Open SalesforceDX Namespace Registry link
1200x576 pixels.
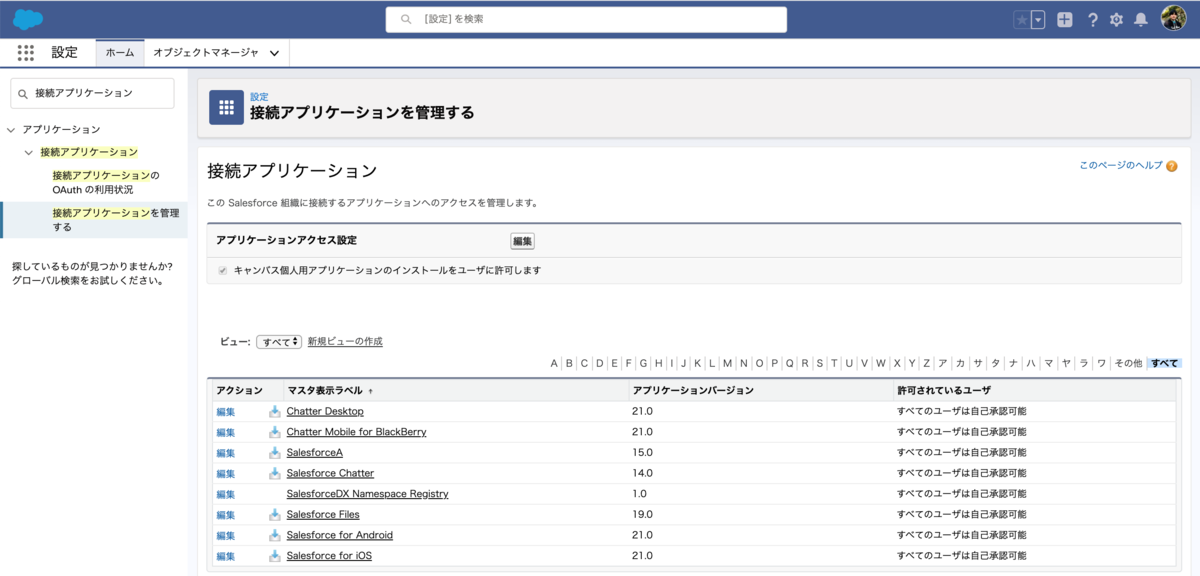coord(367,494)
